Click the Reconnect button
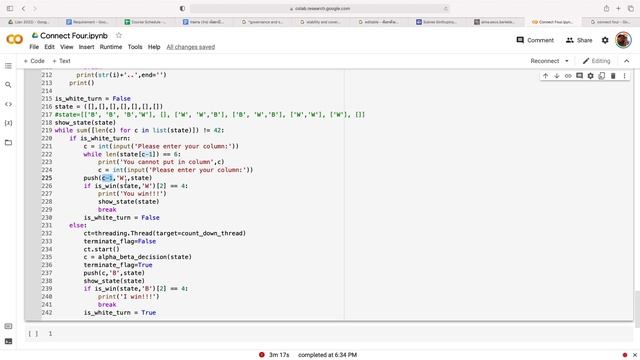Screen dimensions: 640x360 click(x=544, y=61)
